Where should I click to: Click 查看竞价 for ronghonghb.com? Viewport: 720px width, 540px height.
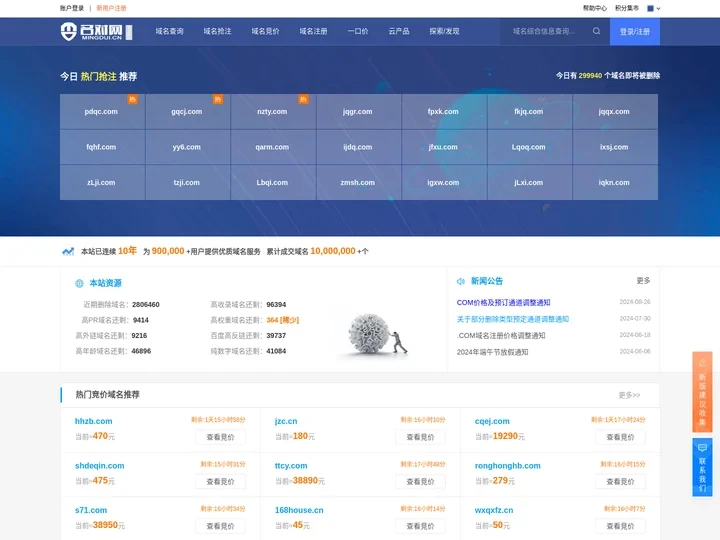[x=620, y=482]
